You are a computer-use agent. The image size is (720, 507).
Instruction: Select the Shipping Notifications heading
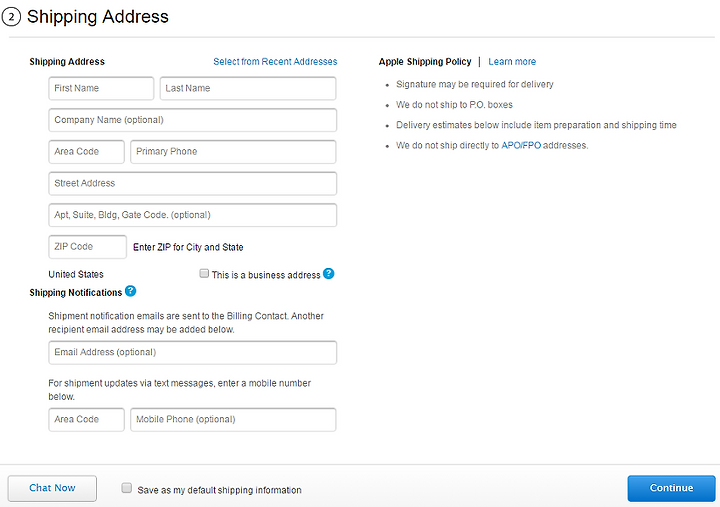coord(76,293)
